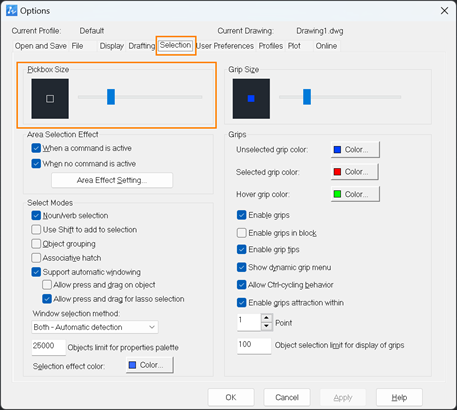Click the Pickbox Size preview box

(50, 99)
